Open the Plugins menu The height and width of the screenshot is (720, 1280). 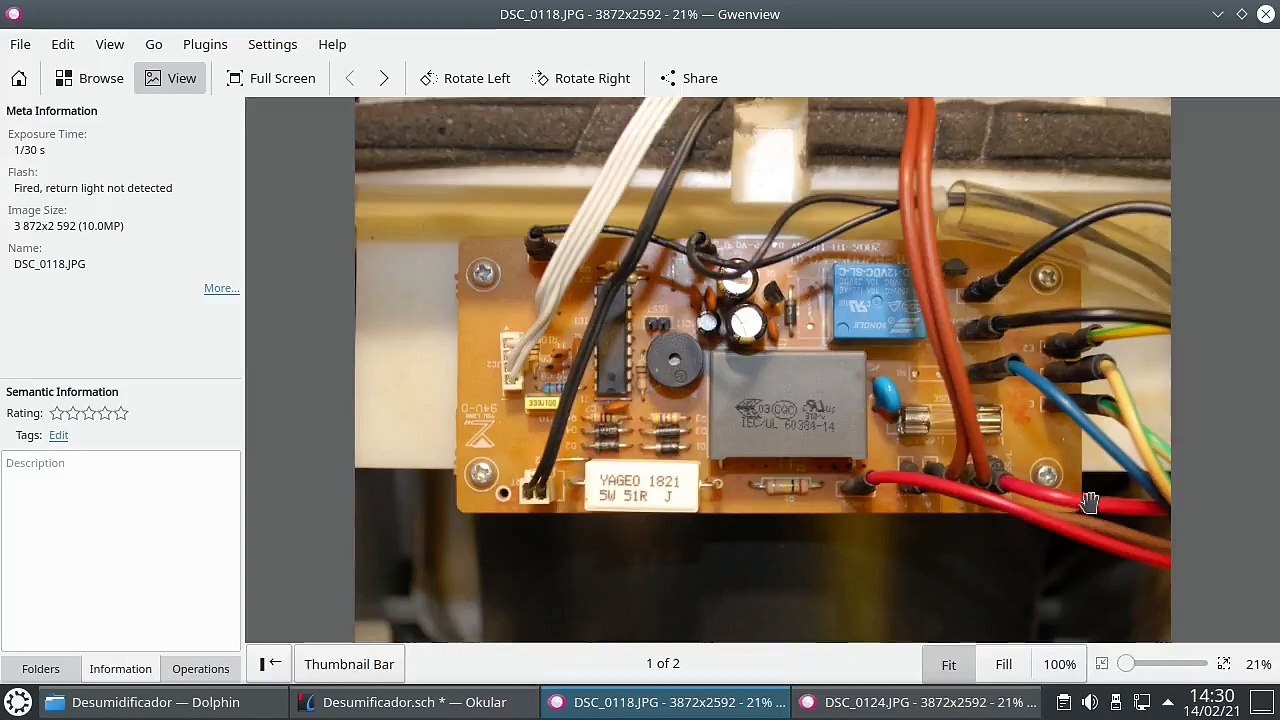(205, 44)
